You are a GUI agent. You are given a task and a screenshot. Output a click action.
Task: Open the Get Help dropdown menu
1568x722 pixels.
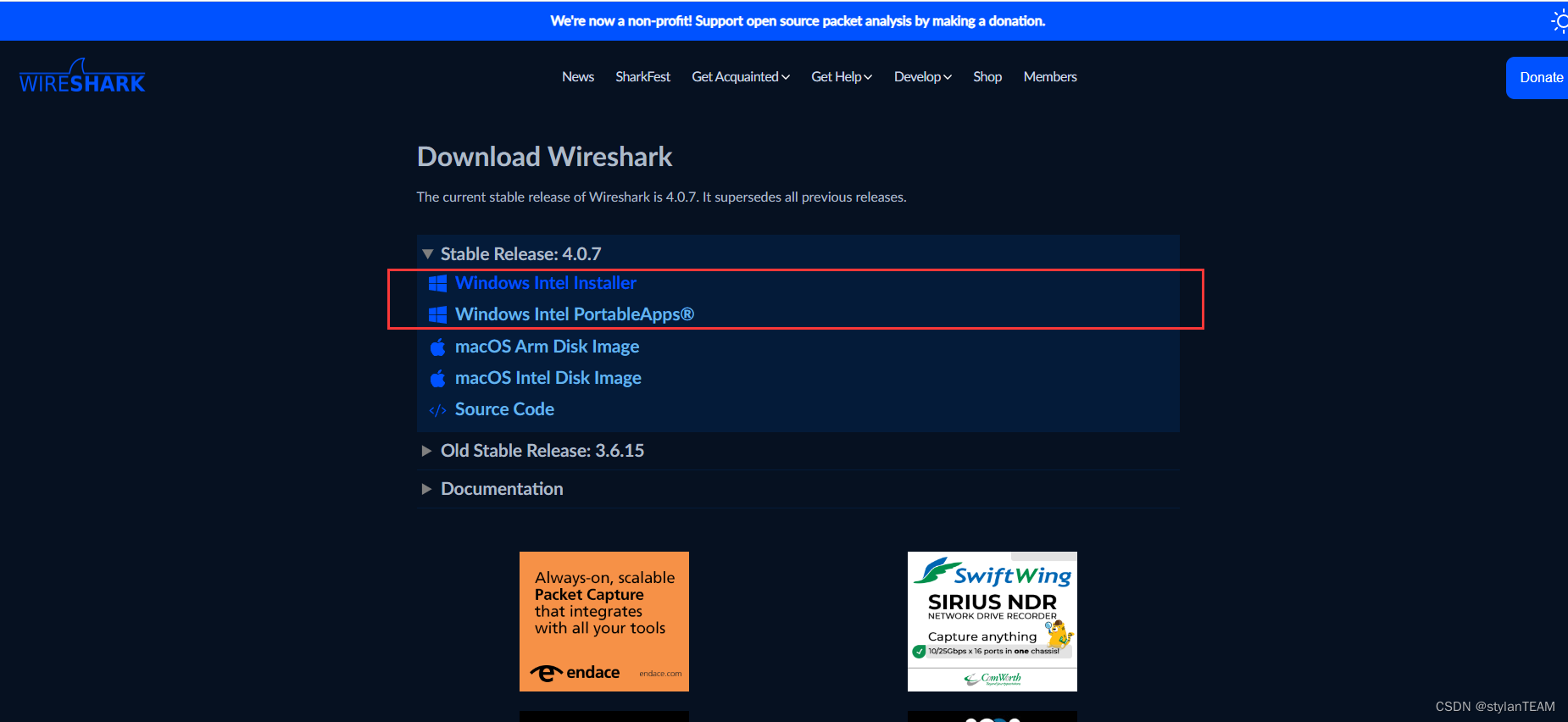[842, 76]
